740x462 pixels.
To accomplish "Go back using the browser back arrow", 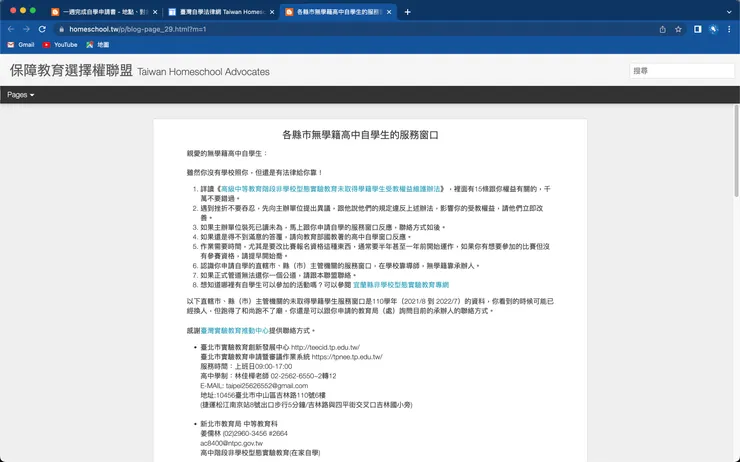I will (11, 29).
